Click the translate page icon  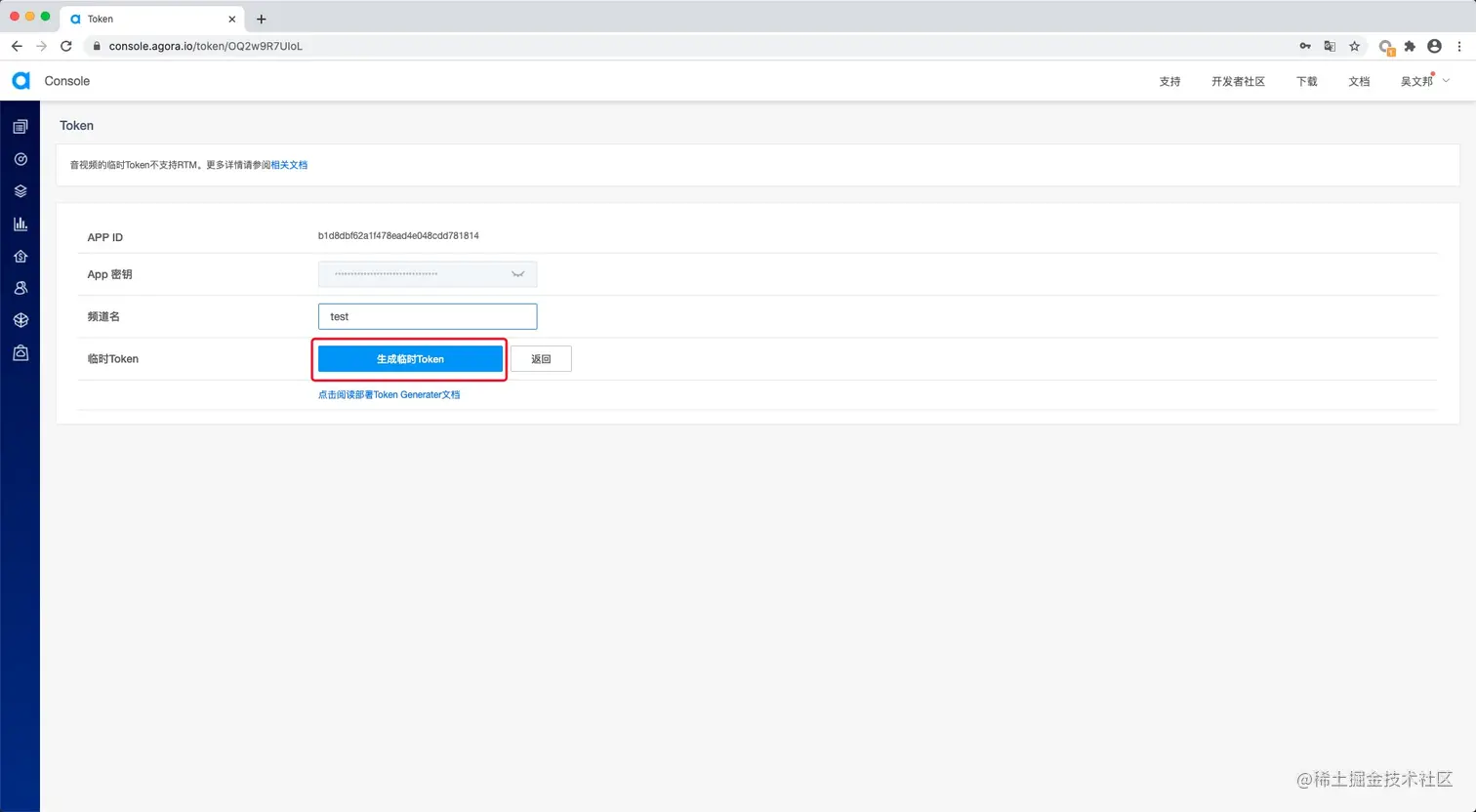click(1330, 46)
